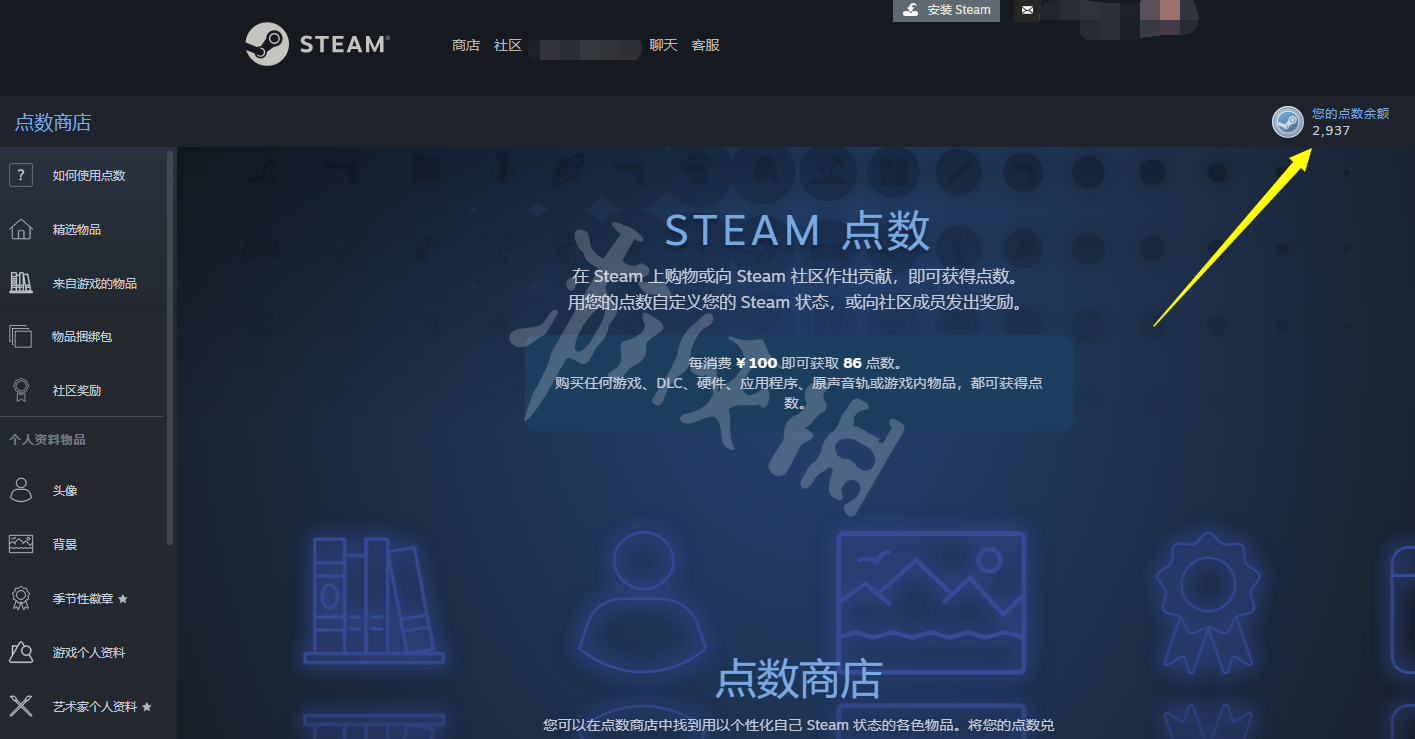Image resolution: width=1415 pixels, height=739 pixels.
Task: Click the 2,937 points balance value
Action: pos(1331,131)
